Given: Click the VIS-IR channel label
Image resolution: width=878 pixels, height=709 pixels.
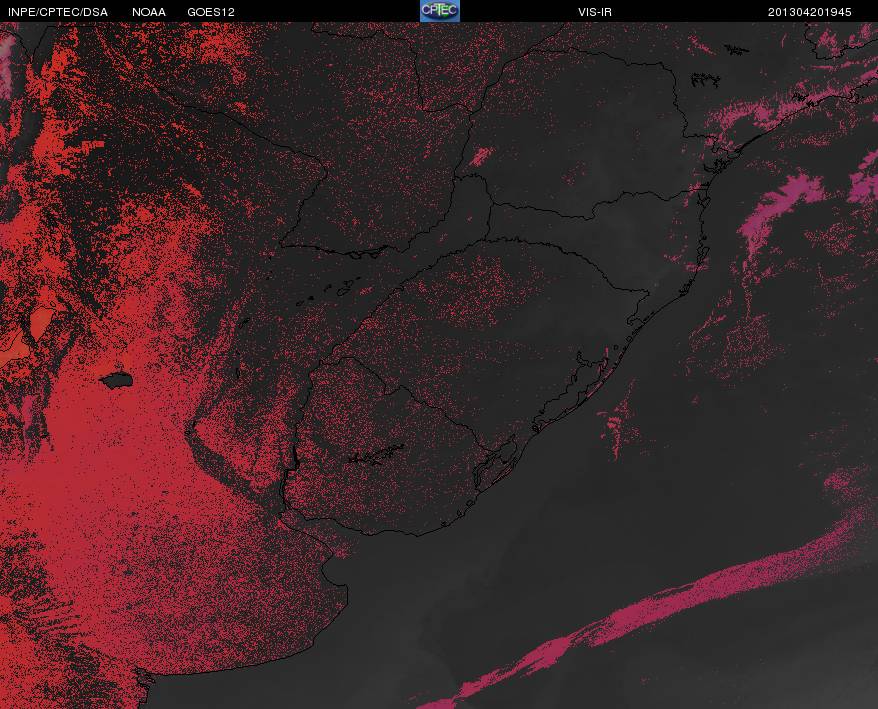Looking at the screenshot, I should pos(595,12).
